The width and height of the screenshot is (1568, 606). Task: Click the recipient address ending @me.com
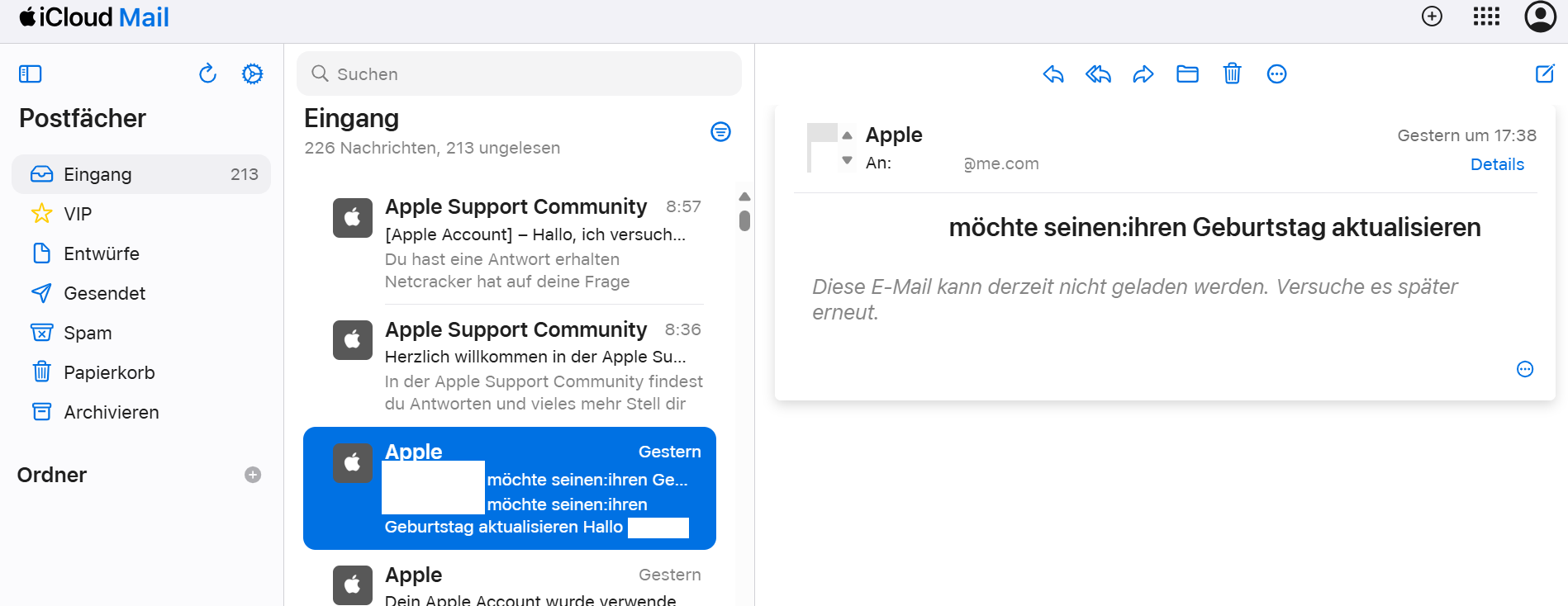[x=1000, y=163]
